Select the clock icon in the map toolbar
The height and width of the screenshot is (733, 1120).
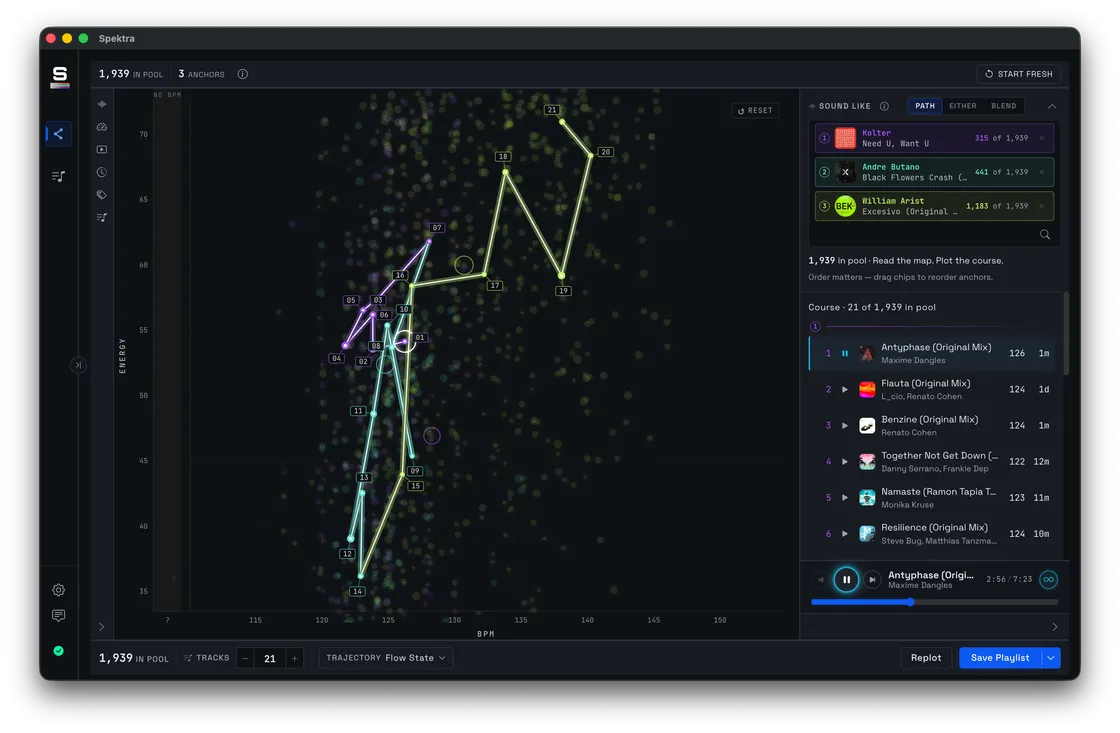click(x=102, y=172)
